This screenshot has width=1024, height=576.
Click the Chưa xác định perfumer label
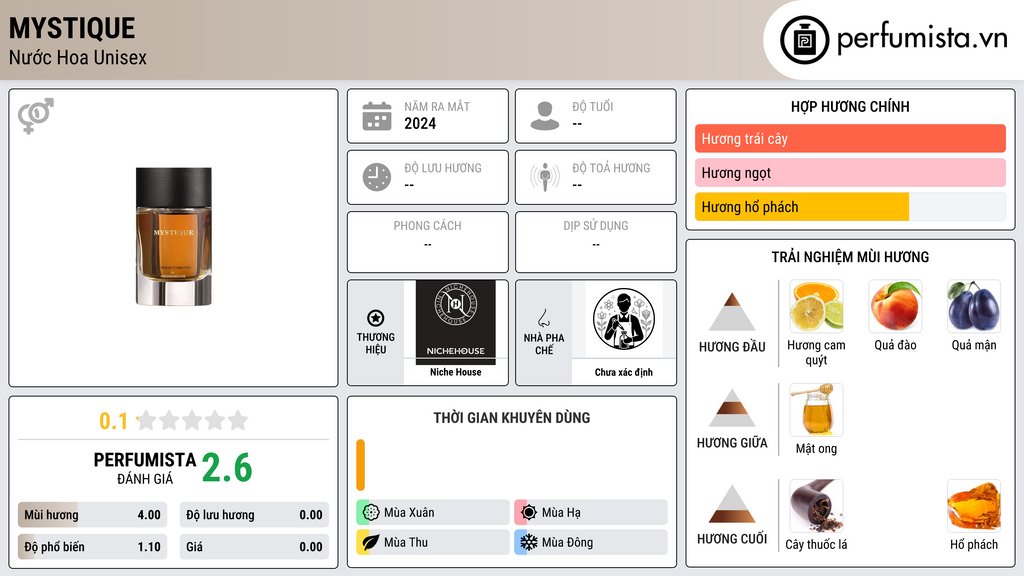(624, 372)
